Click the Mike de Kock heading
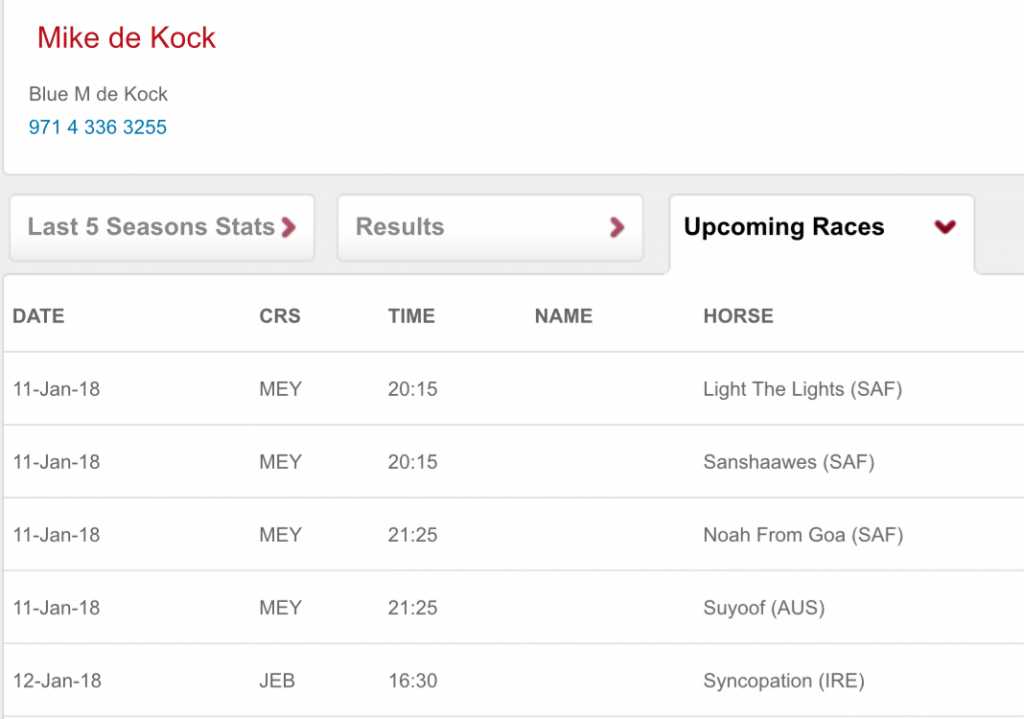The width and height of the screenshot is (1024, 719). [126, 38]
